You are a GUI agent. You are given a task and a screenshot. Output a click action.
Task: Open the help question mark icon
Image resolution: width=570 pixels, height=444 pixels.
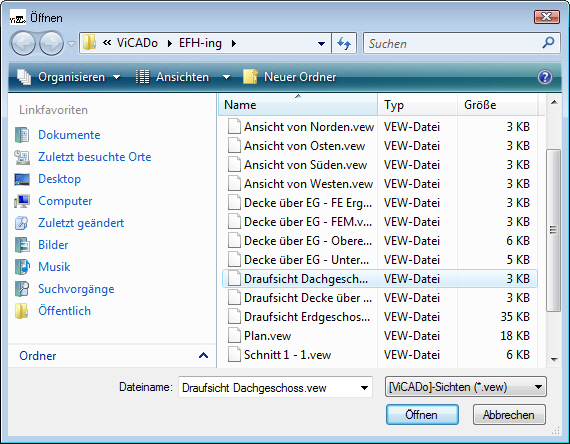pyautogui.click(x=545, y=77)
